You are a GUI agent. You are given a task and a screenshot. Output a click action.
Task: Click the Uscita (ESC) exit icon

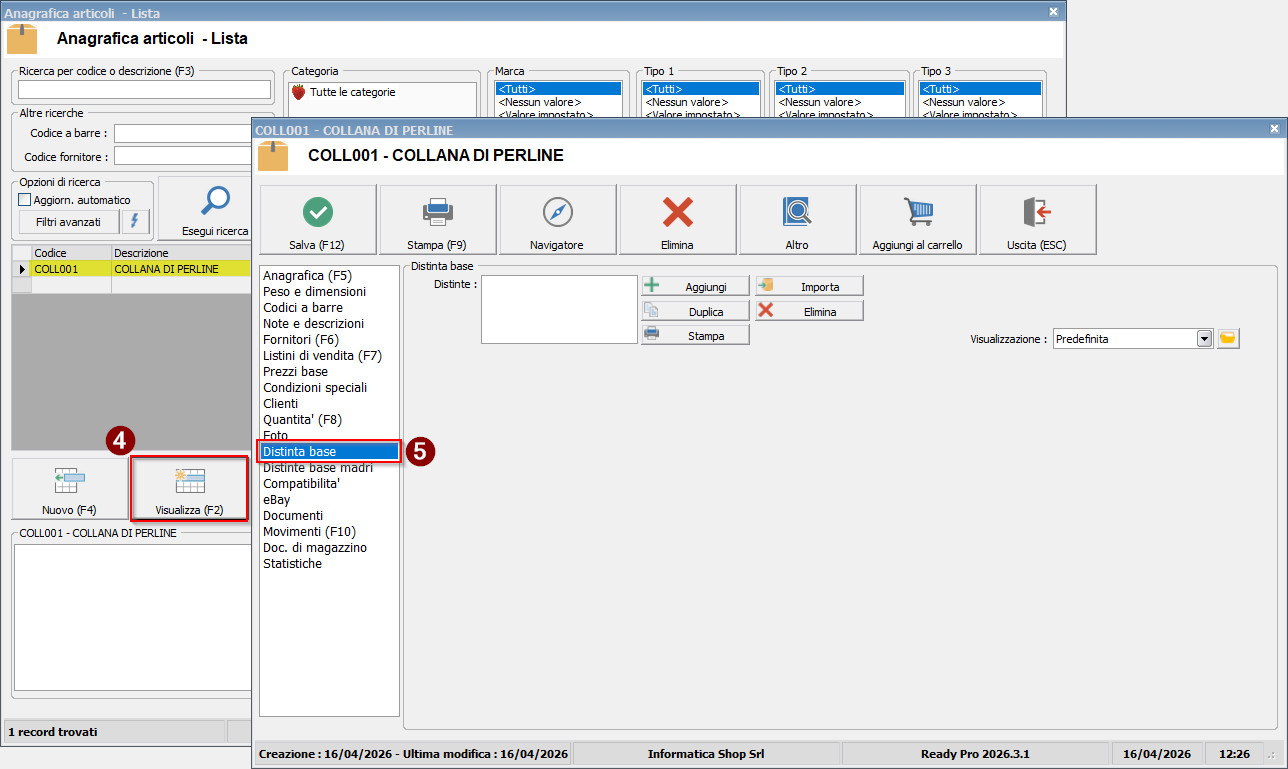click(x=1037, y=211)
